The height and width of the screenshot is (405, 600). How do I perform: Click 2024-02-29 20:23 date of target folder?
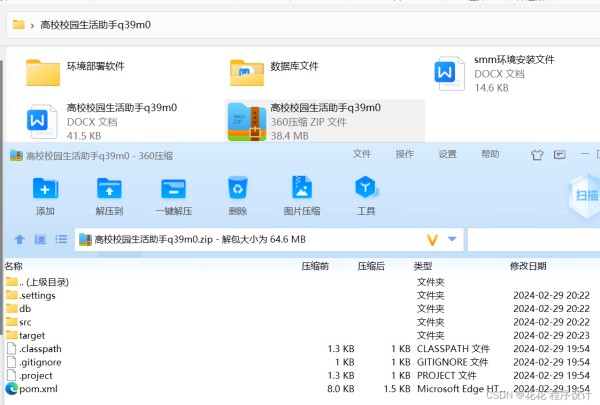[x=551, y=335]
